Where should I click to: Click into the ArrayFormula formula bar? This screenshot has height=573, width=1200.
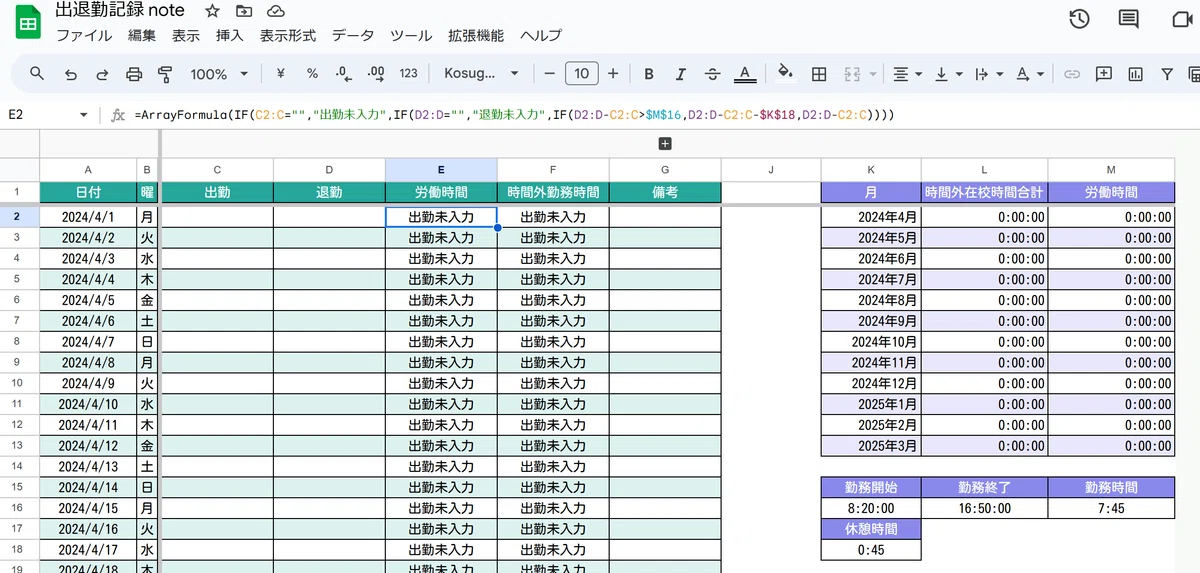click(x=513, y=115)
